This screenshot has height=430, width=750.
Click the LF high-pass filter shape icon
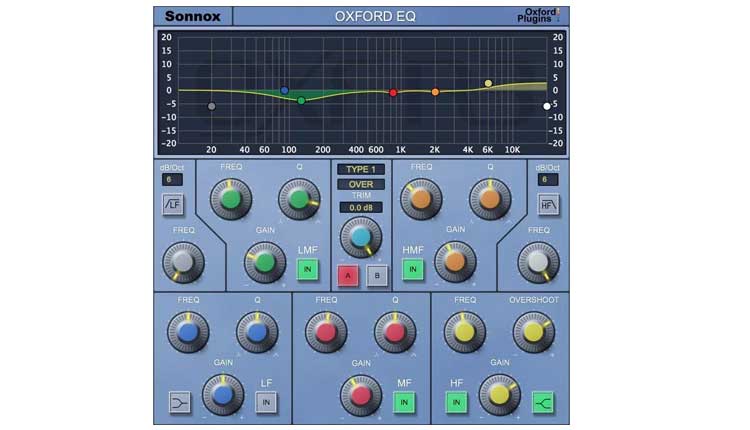pos(172,205)
